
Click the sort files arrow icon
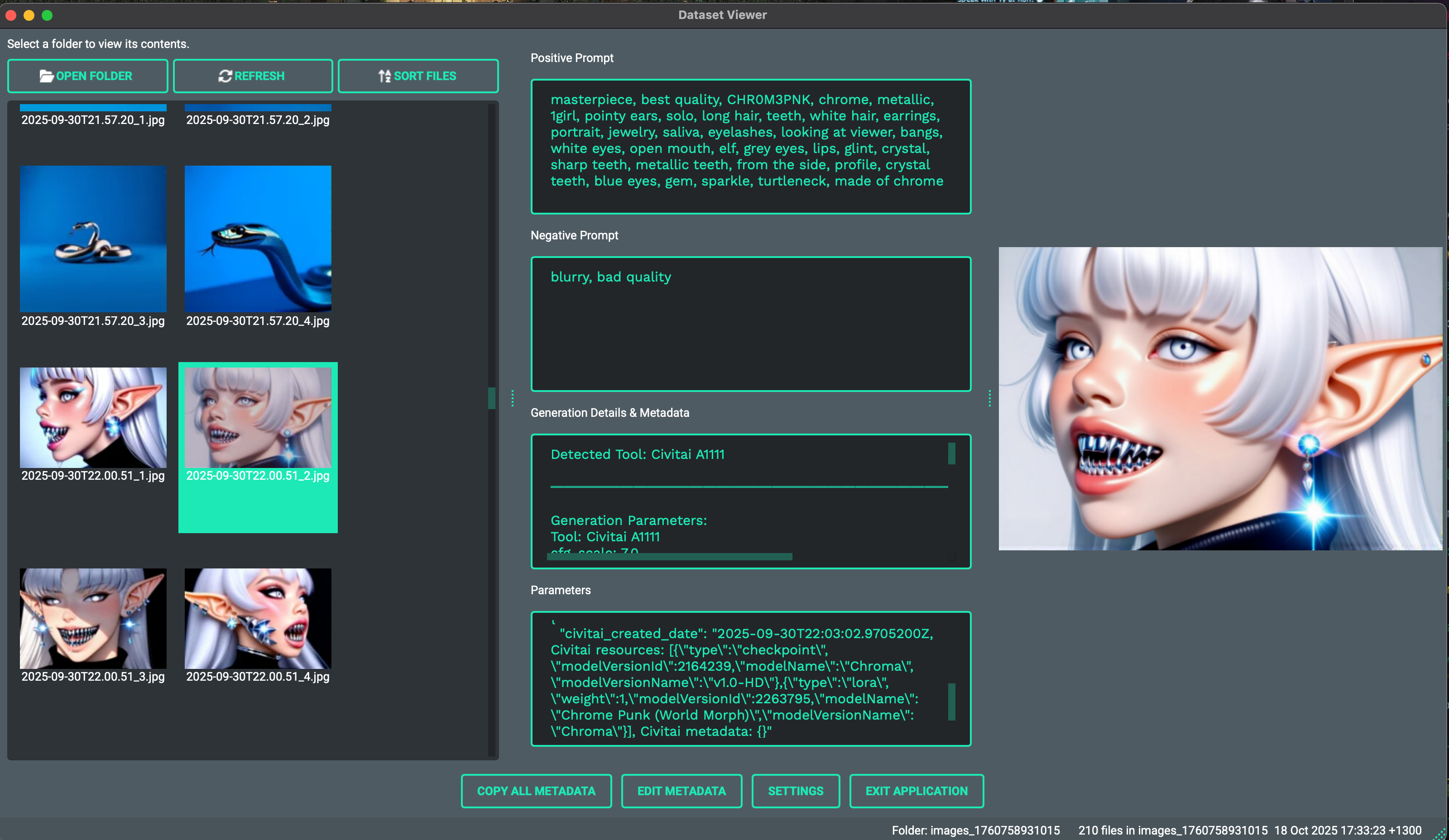click(384, 76)
